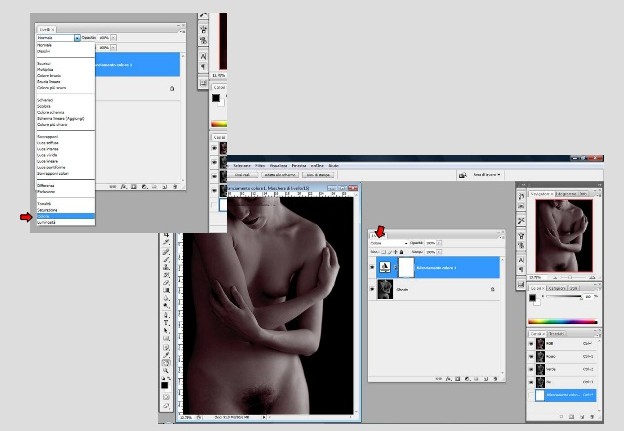
Task: Click the Sfondo layer lock icon
Action: pyautogui.click(x=491, y=290)
